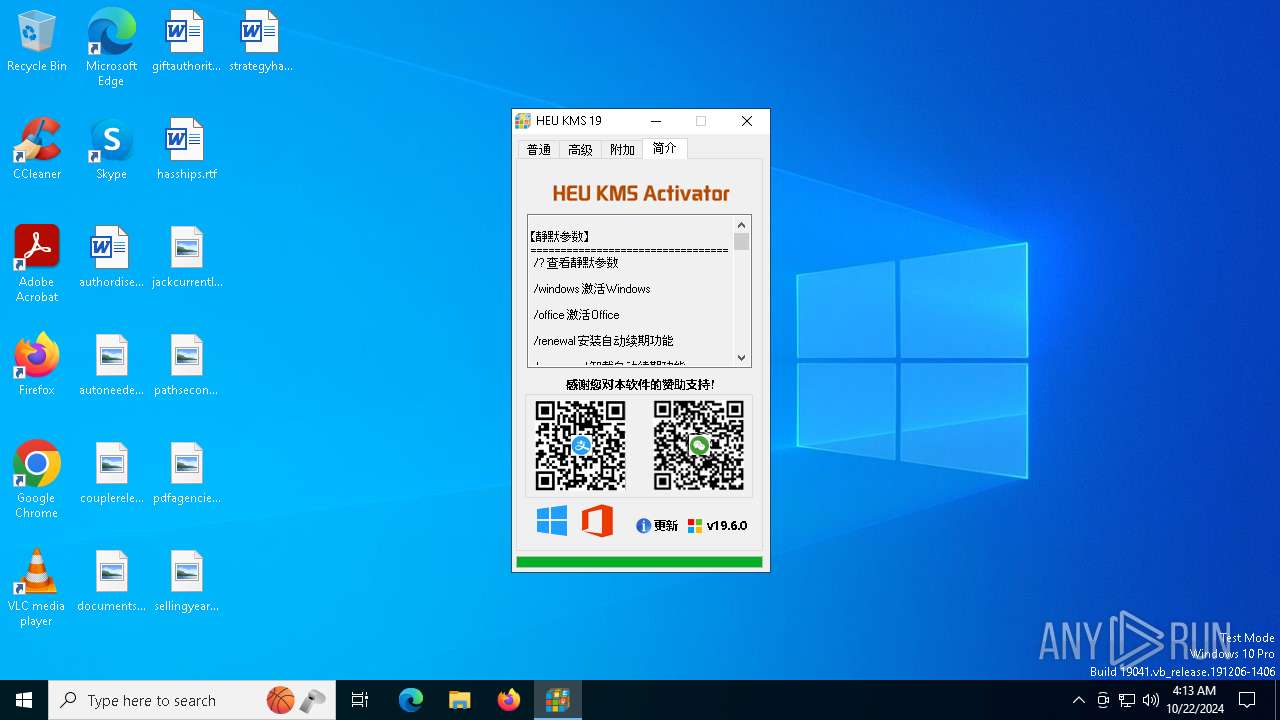The width and height of the screenshot is (1280, 720).
Task: Minimize the HEU KMS 19 window
Action: coord(656,121)
